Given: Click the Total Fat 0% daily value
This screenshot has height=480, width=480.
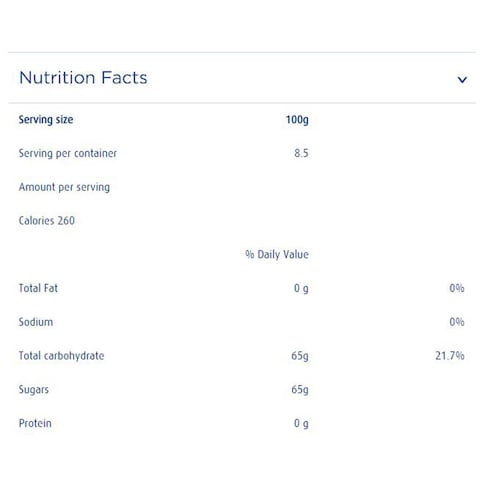Looking at the screenshot, I should [x=457, y=288].
